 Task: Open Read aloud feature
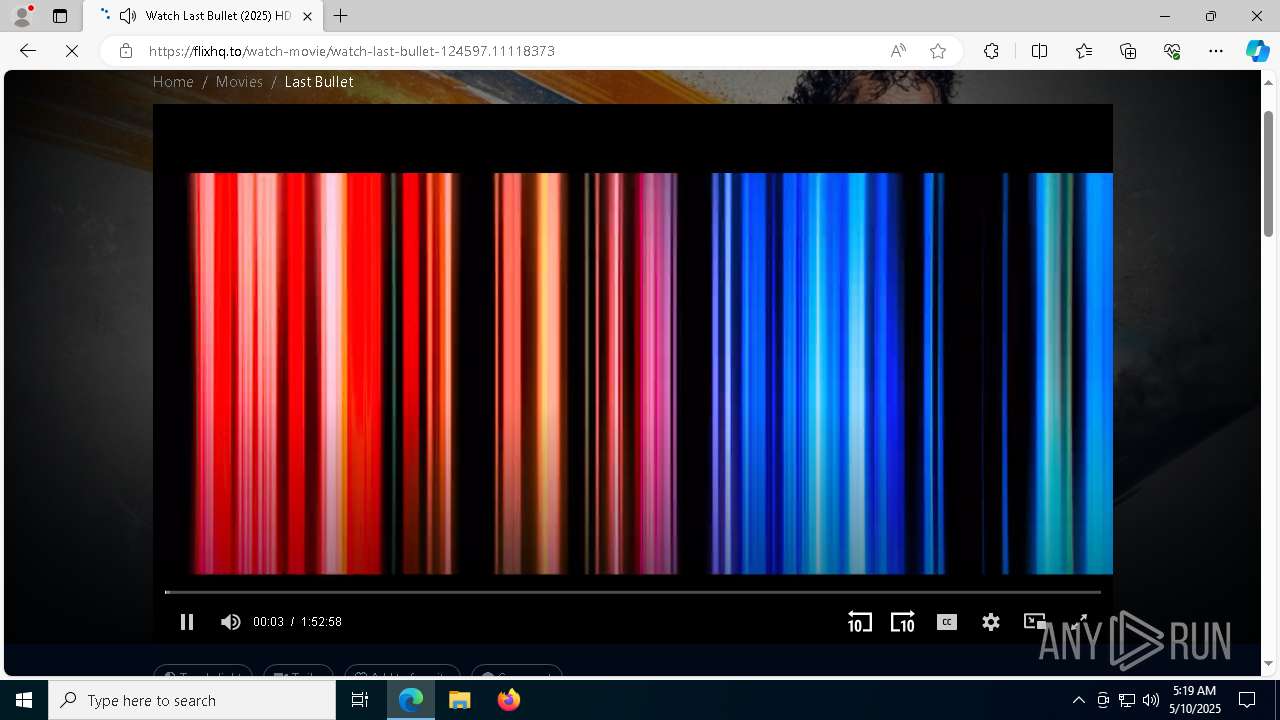pyautogui.click(x=898, y=51)
